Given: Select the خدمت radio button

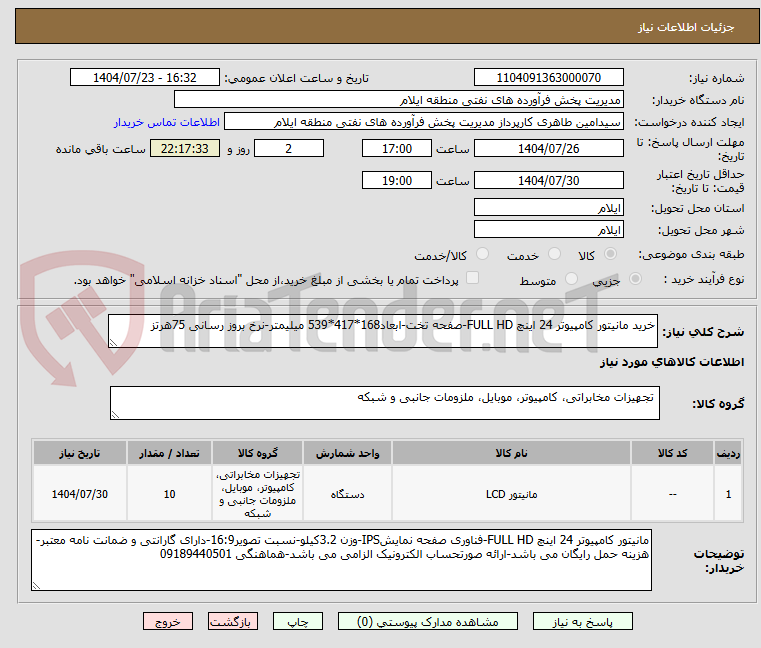Looking at the screenshot, I should pos(554,254).
